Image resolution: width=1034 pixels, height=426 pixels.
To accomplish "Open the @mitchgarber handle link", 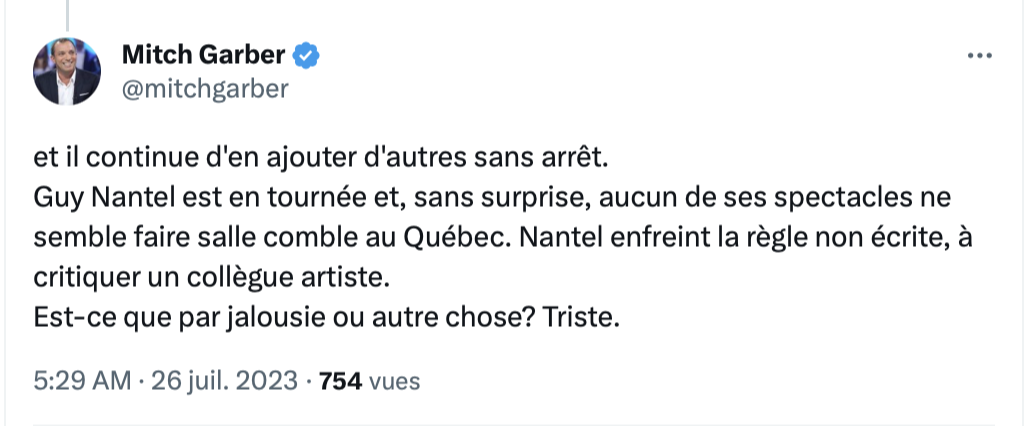I will coord(205,88).
